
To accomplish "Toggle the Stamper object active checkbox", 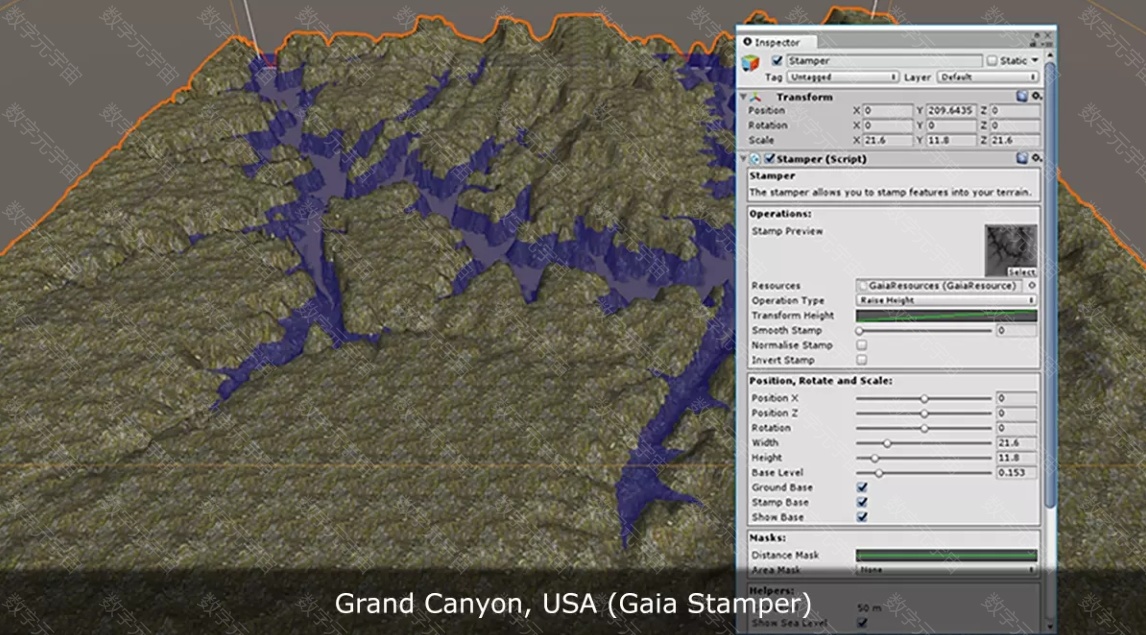I will pos(777,61).
